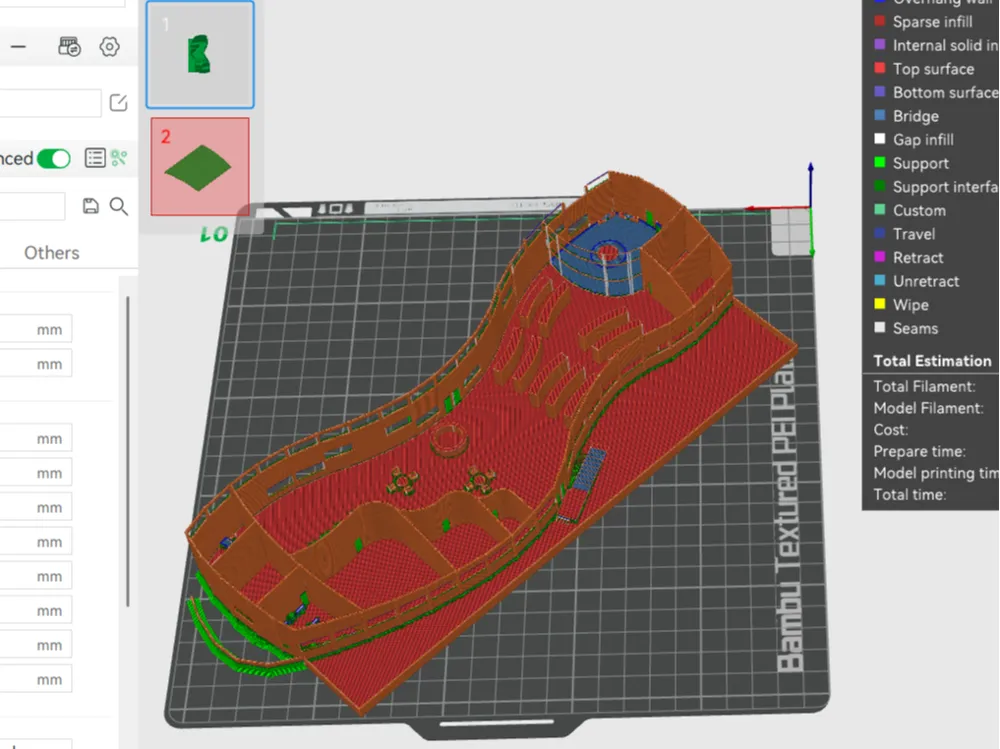Click the Top surface color swatch
Screen dimensions: 1000x749
pyautogui.click(x=880, y=68)
